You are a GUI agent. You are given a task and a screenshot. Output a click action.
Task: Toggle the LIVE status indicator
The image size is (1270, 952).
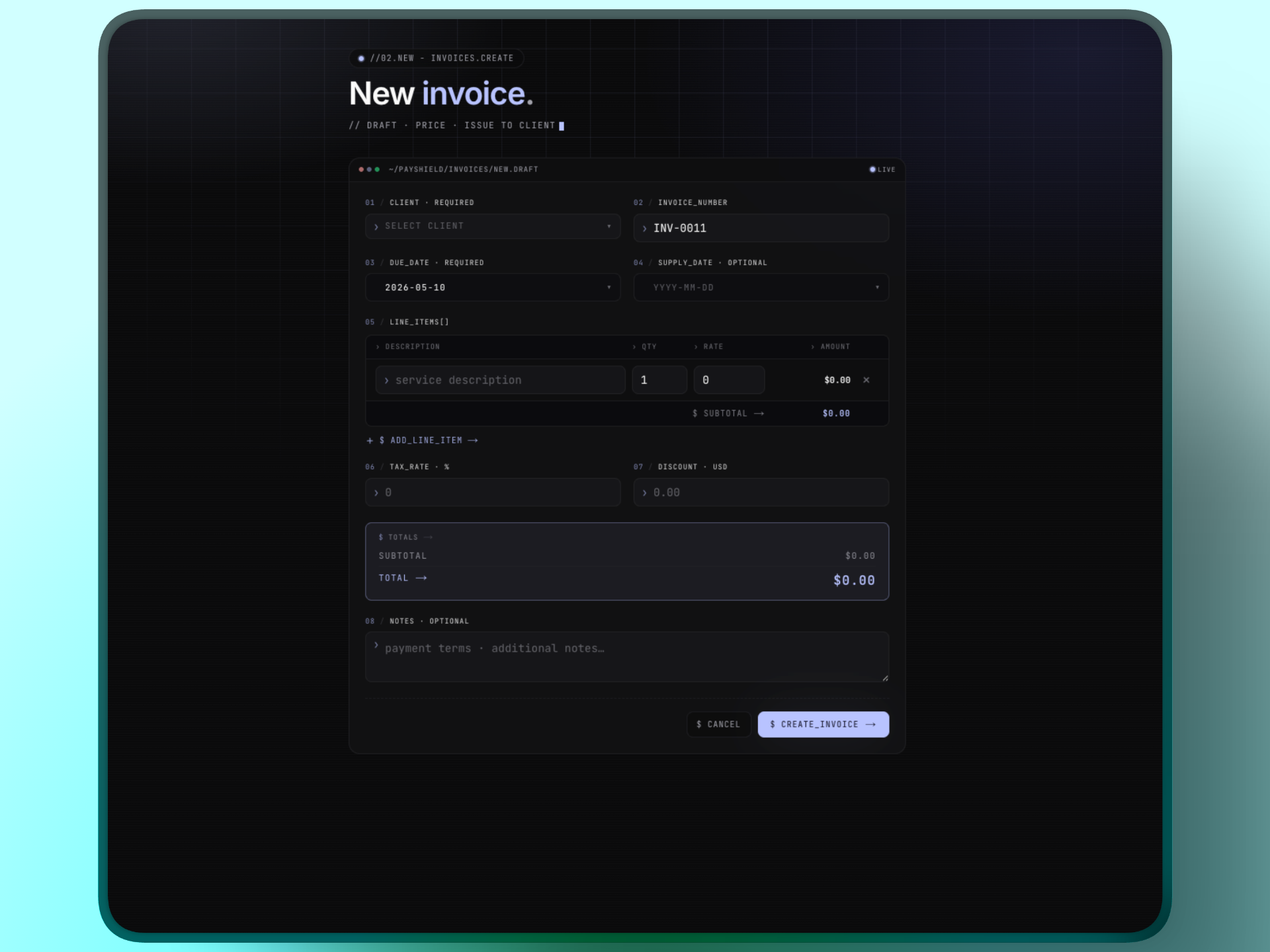click(x=882, y=169)
